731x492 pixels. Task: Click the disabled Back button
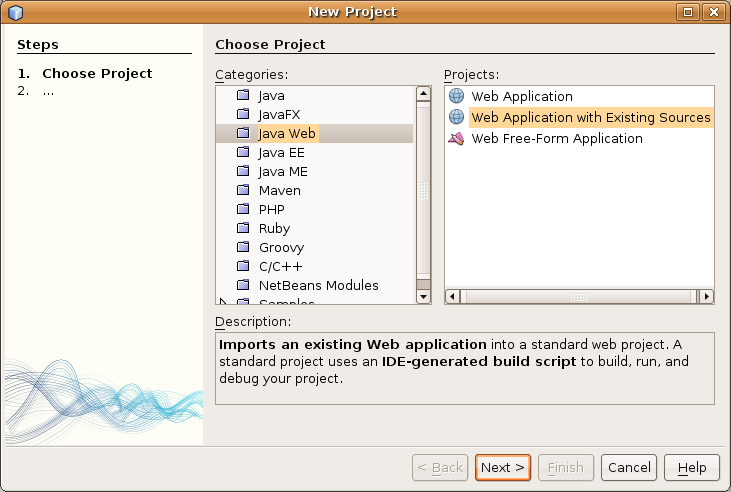pyautogui.click(x=440, y=467)
